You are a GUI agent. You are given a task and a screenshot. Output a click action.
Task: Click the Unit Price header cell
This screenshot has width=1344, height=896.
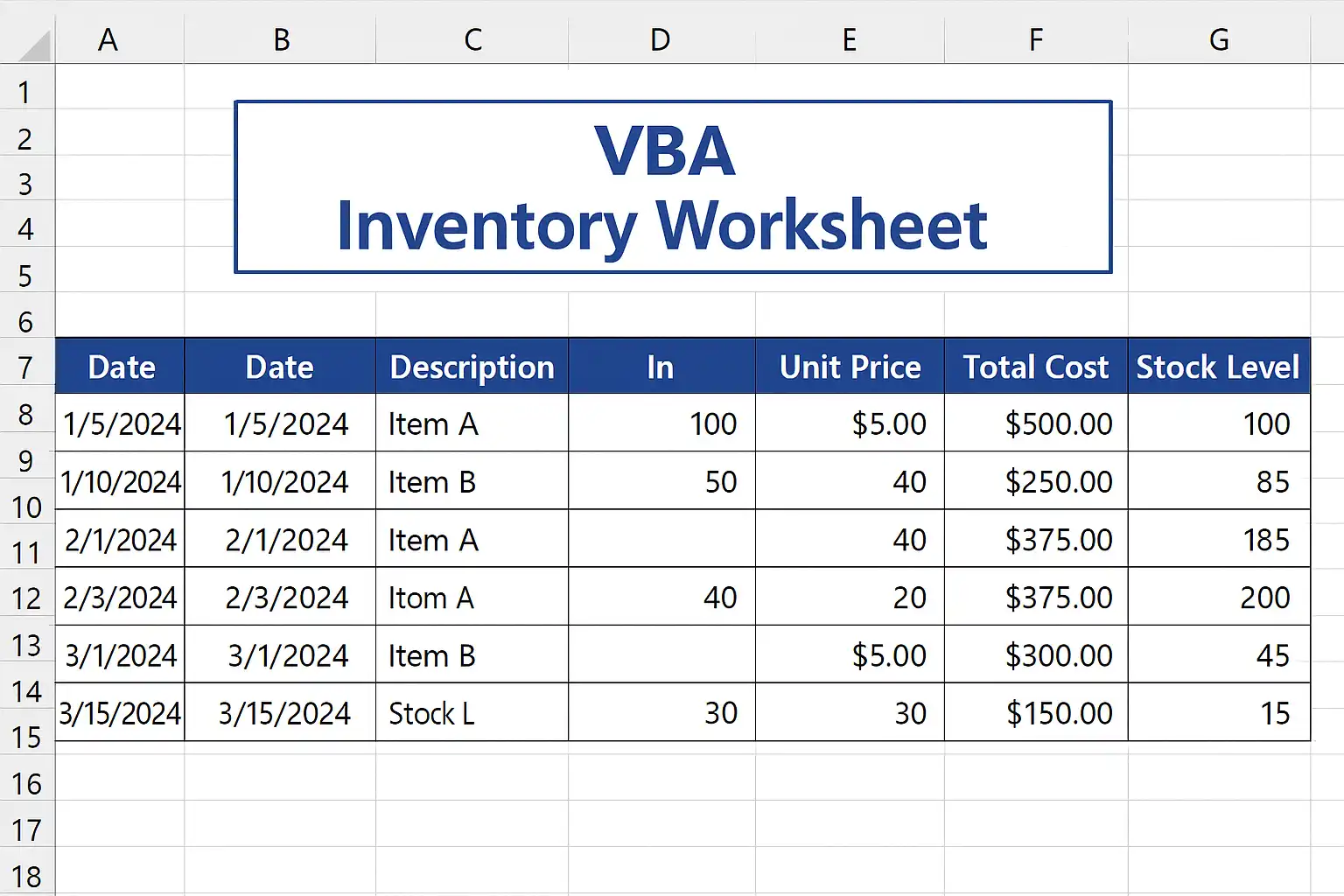[850, 367]
